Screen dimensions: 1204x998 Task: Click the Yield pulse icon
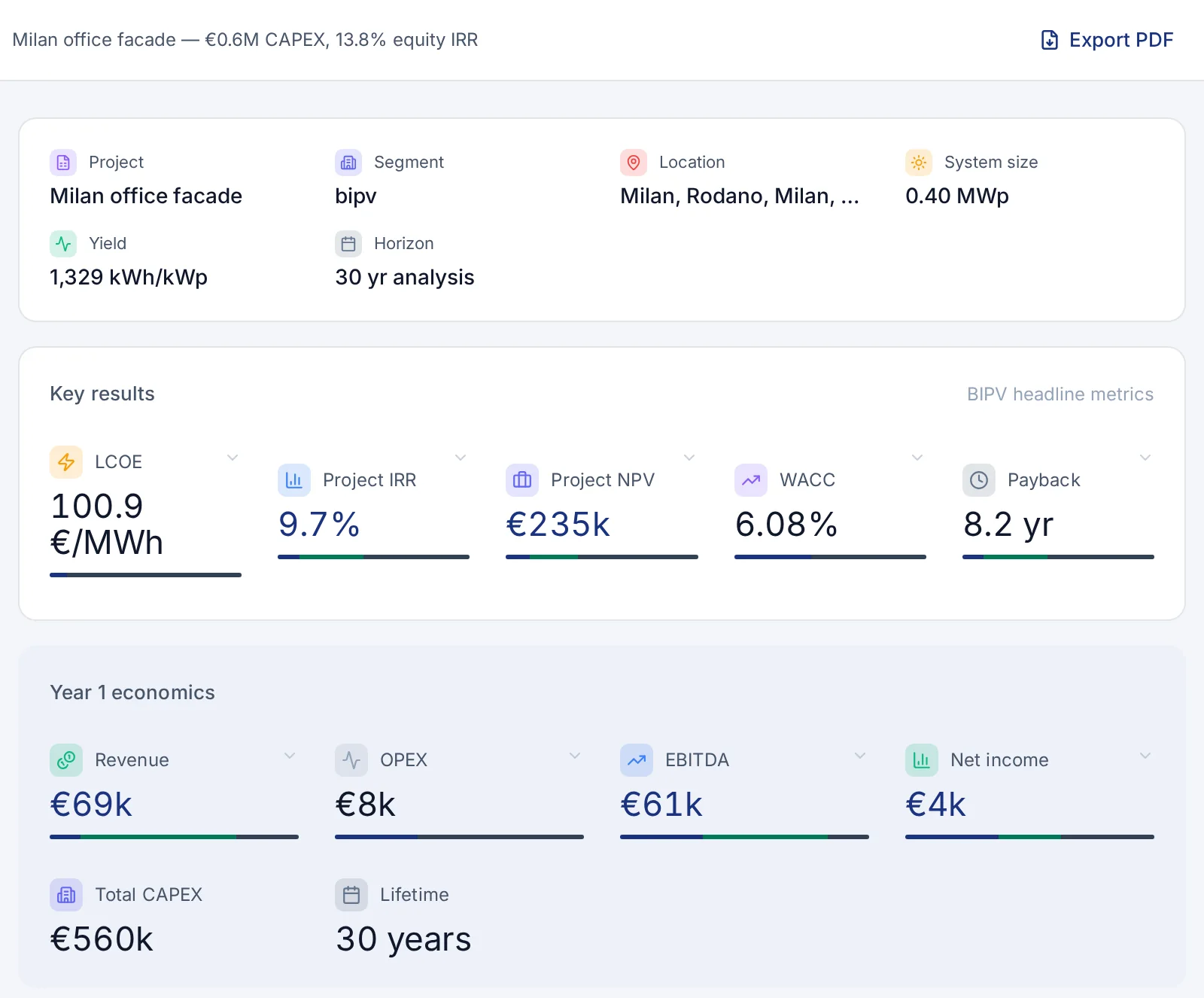(63, 243)
